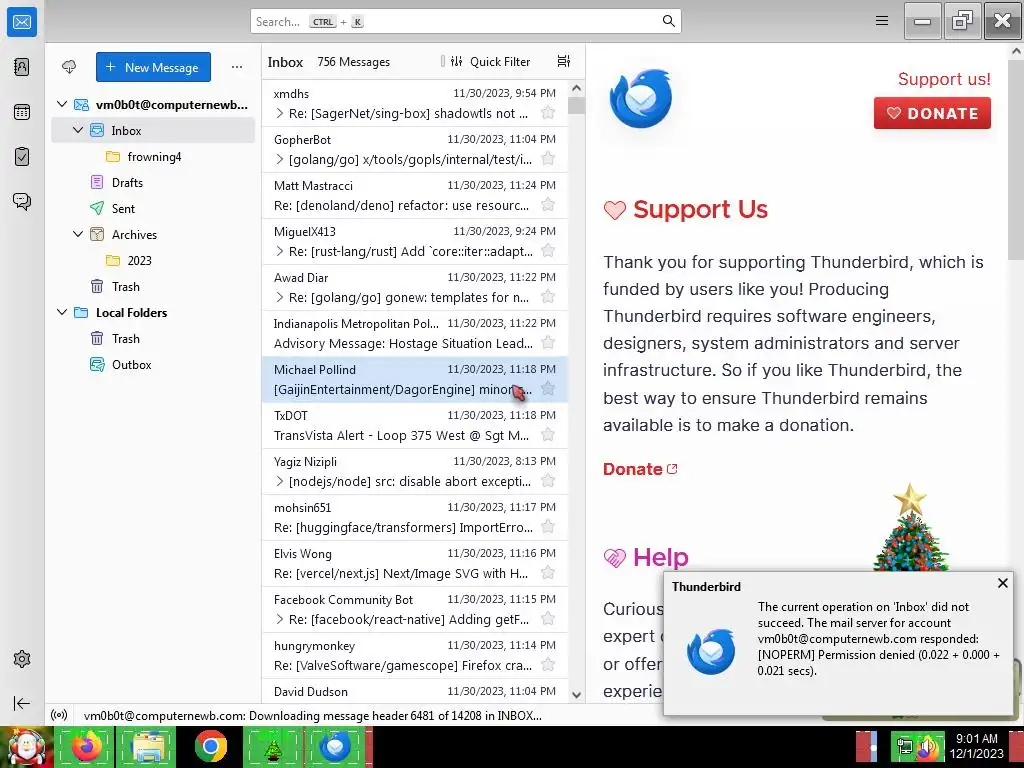The height and width of the screenshot is (768, 1024).
Task: Expand the Facebook Community Bot thread
Action: click(280, 619)
